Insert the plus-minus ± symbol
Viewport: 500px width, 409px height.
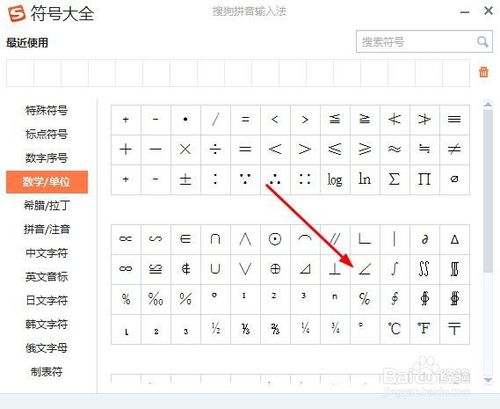click(185, 179)
